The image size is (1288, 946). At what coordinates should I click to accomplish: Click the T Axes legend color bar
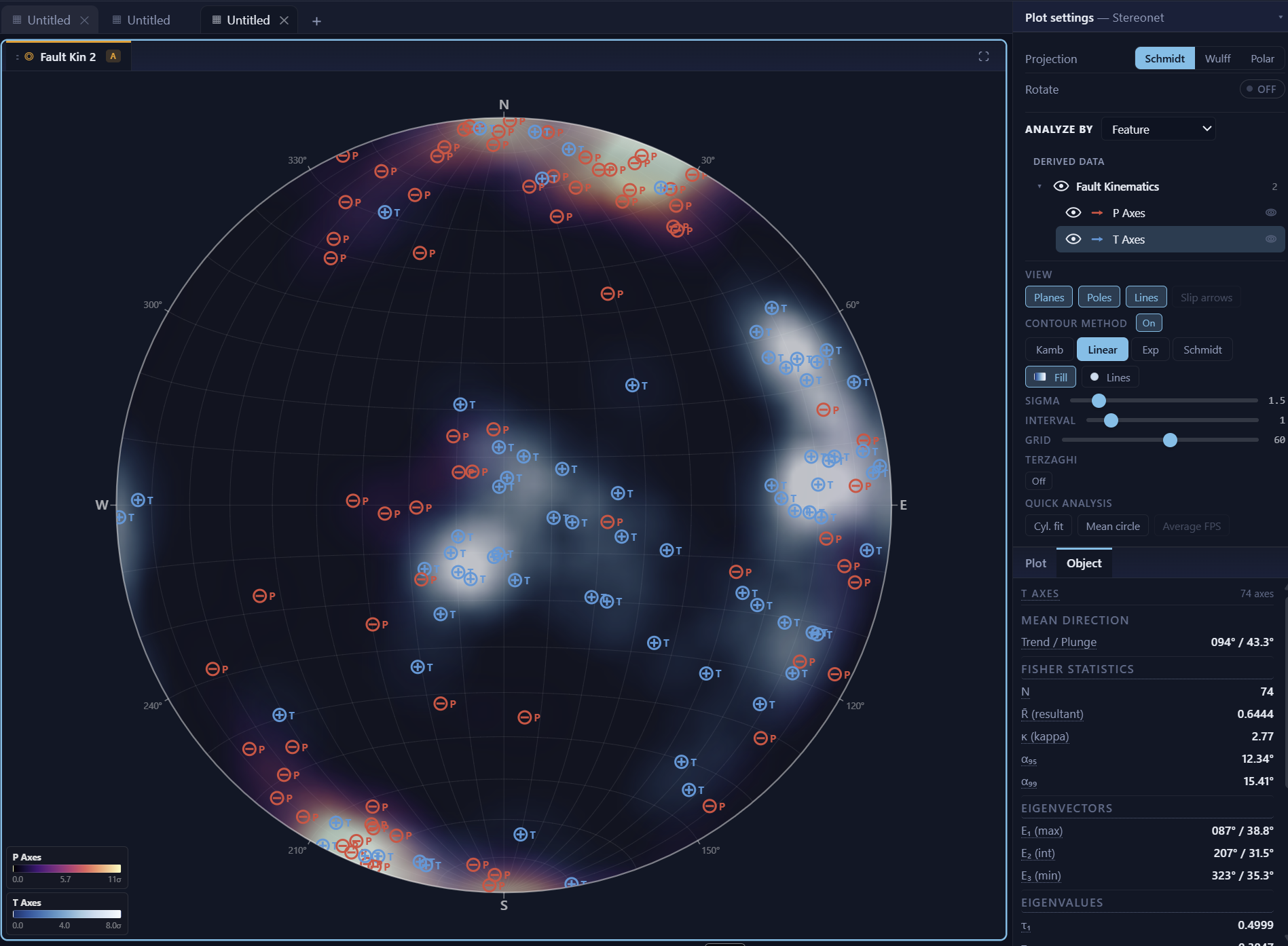pos(67,914)
